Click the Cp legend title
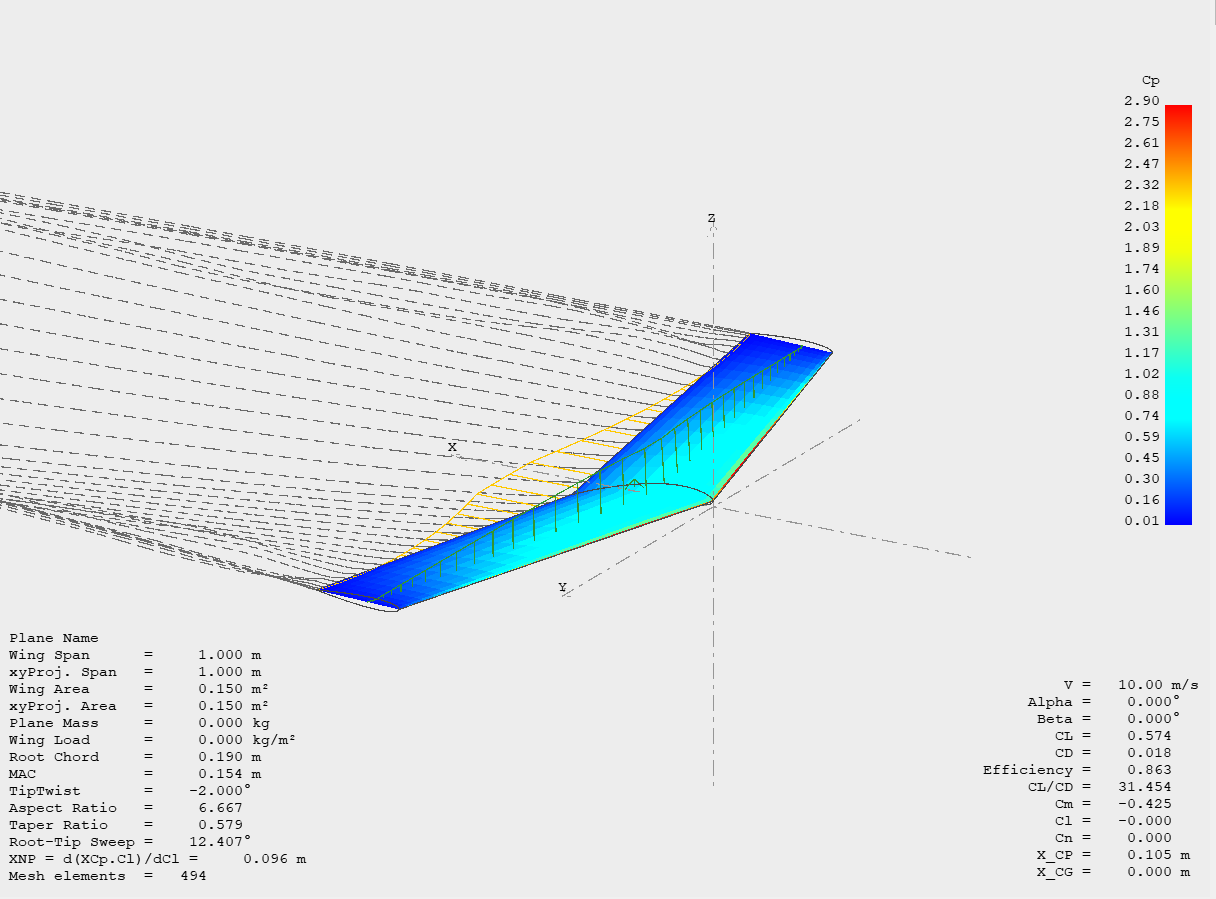Screen dimensions: 1216x899 (1150, 80)
